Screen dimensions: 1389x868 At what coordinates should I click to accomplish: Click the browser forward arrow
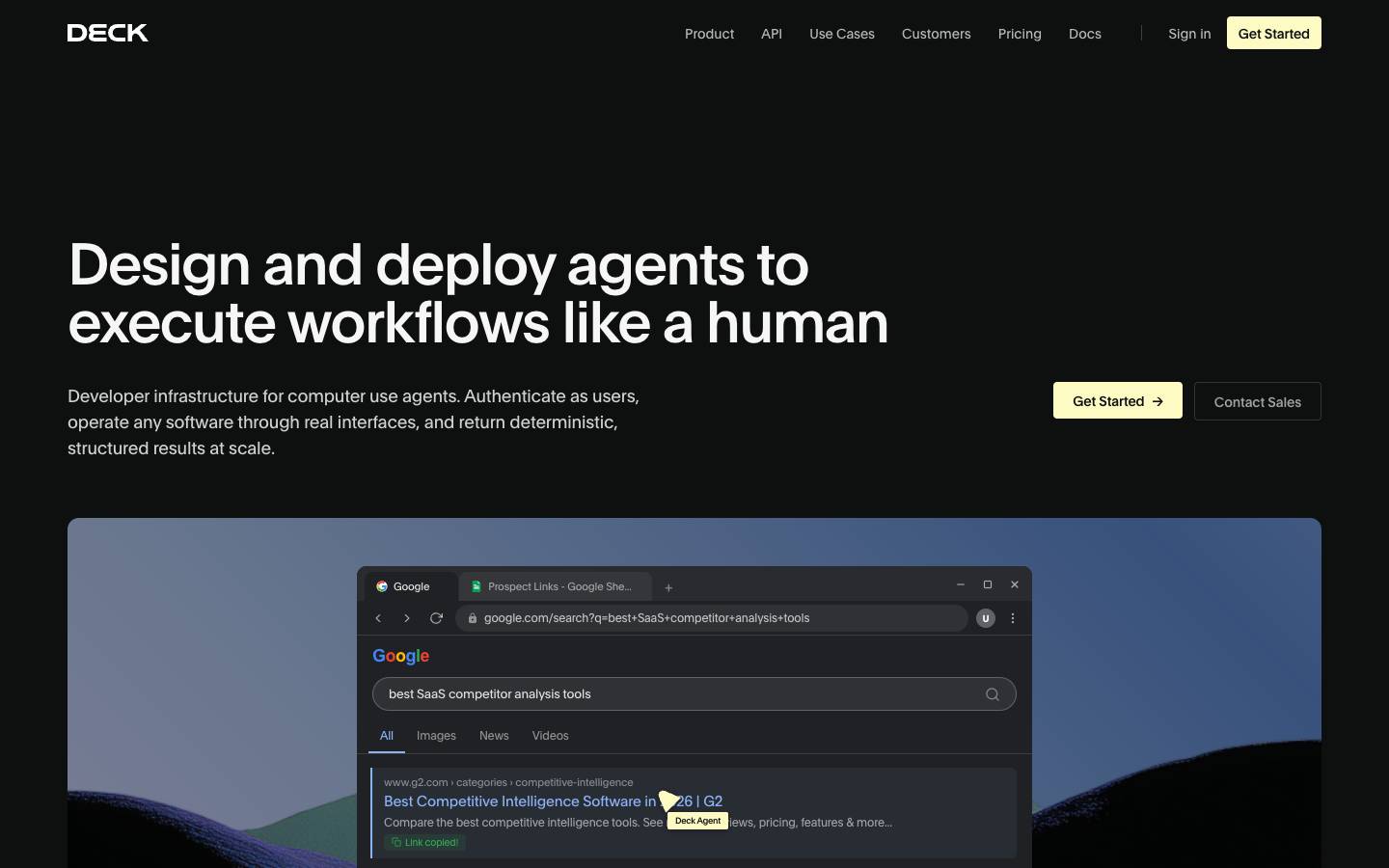pos(407,618)
